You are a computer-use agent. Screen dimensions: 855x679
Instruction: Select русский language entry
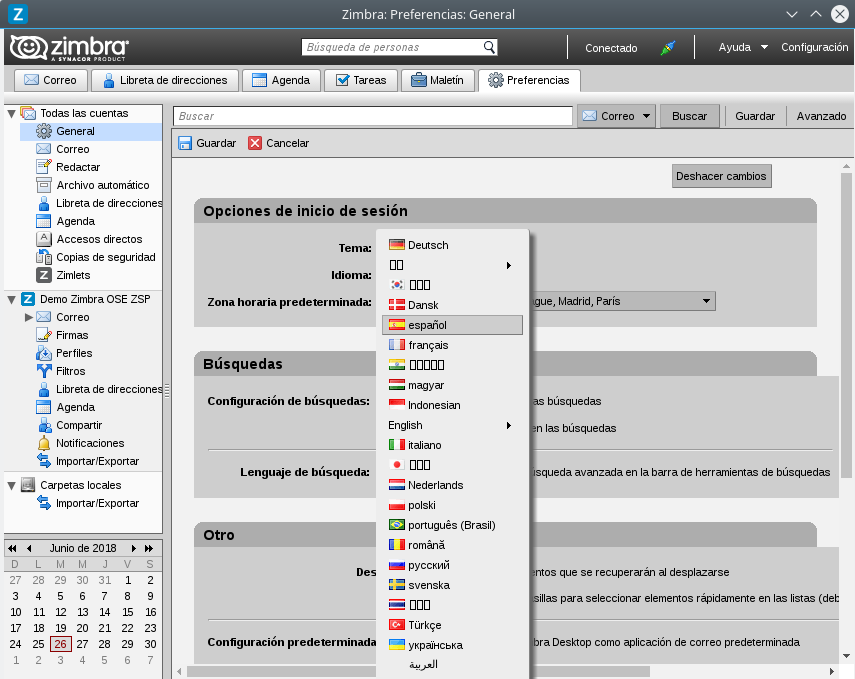click(x=452, y=565)
